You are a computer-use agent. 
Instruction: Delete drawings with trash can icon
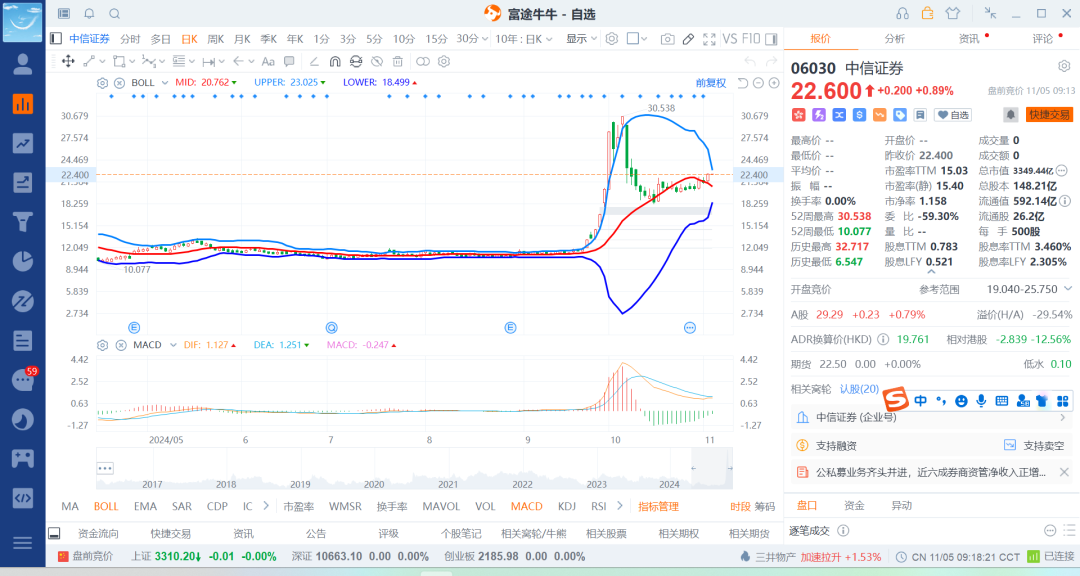pos(397,61)
